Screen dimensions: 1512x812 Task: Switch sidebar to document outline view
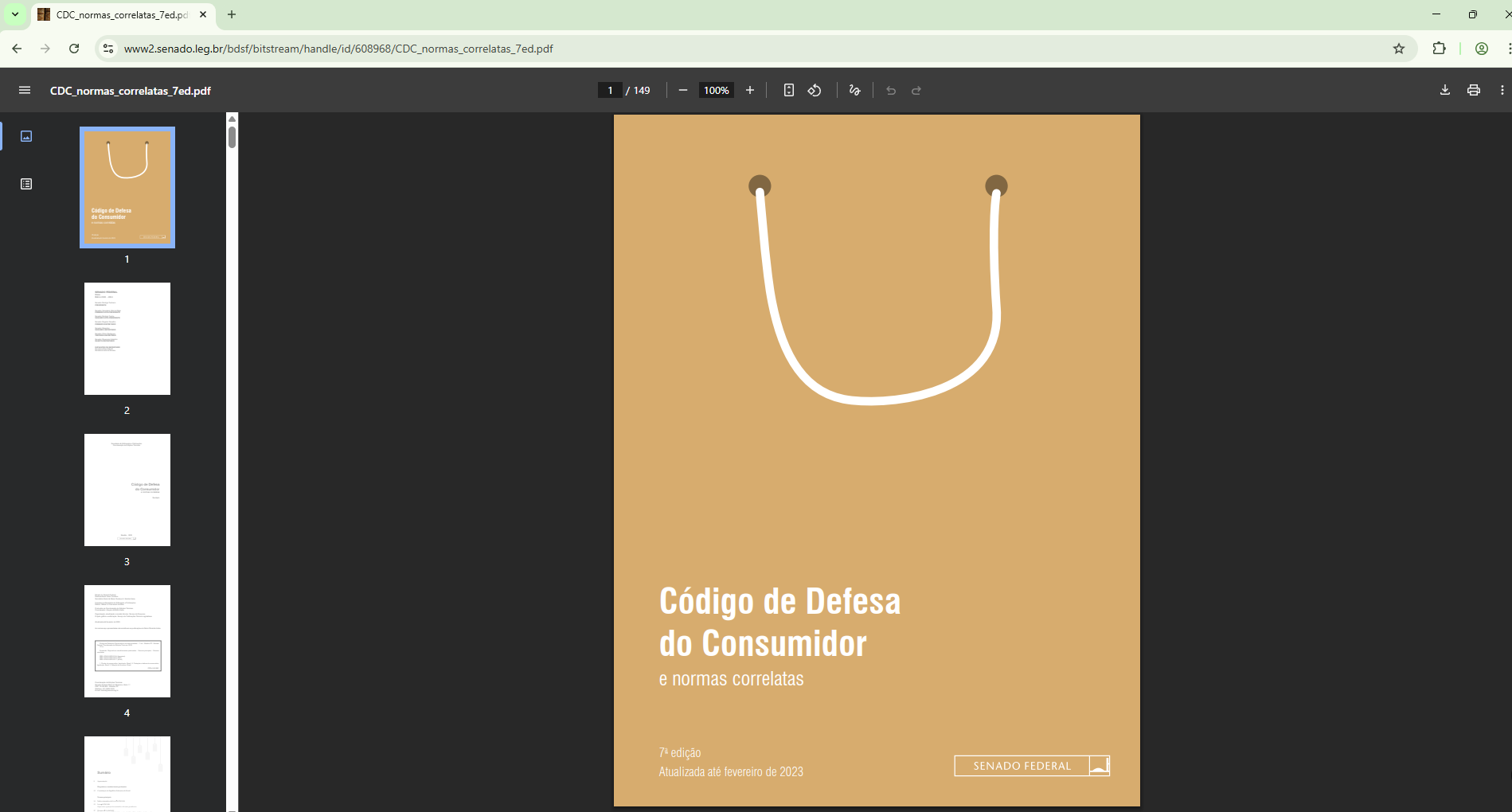[x=26, y=184]
